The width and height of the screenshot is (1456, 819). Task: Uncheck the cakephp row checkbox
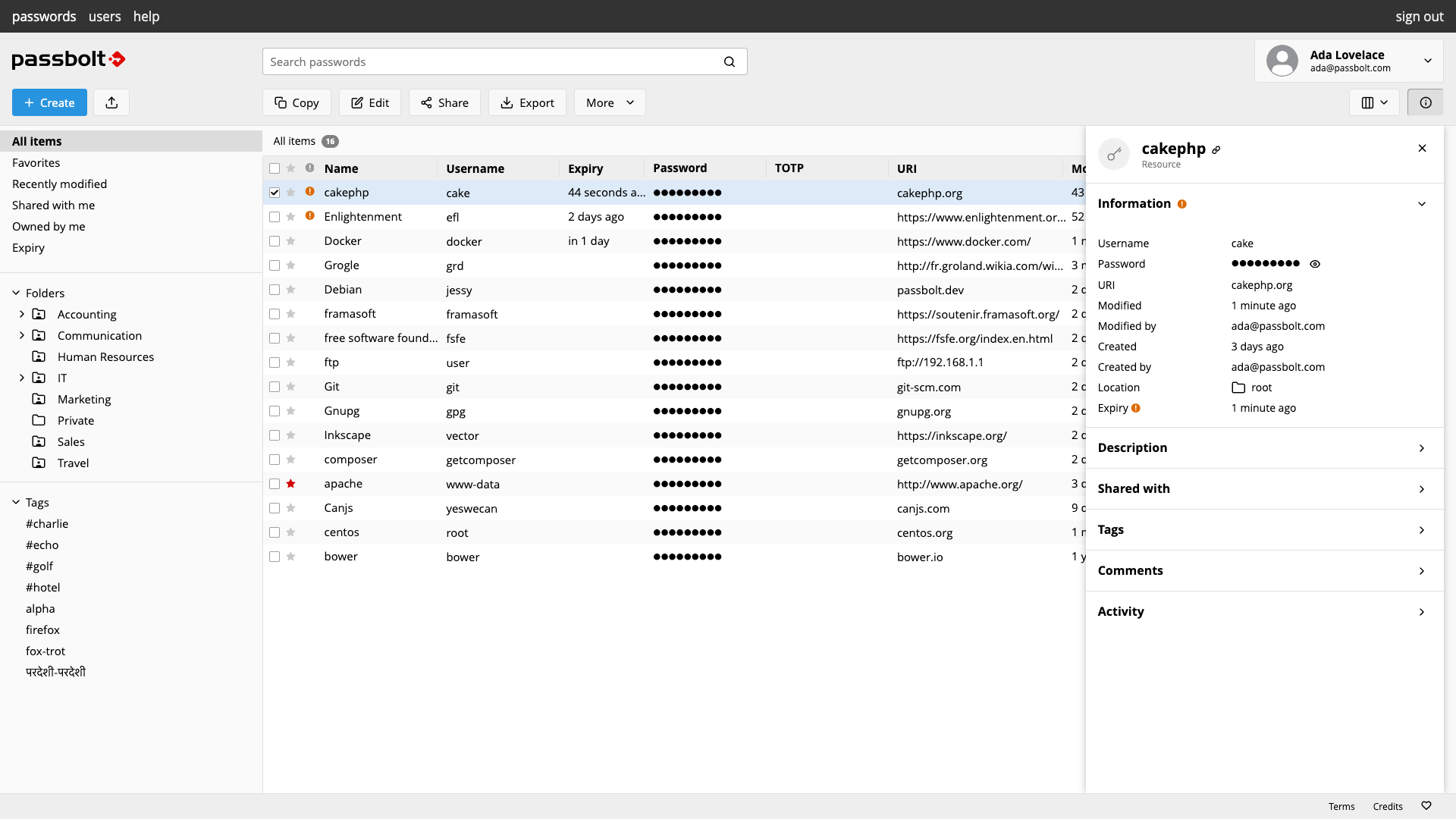pos(275,193)
